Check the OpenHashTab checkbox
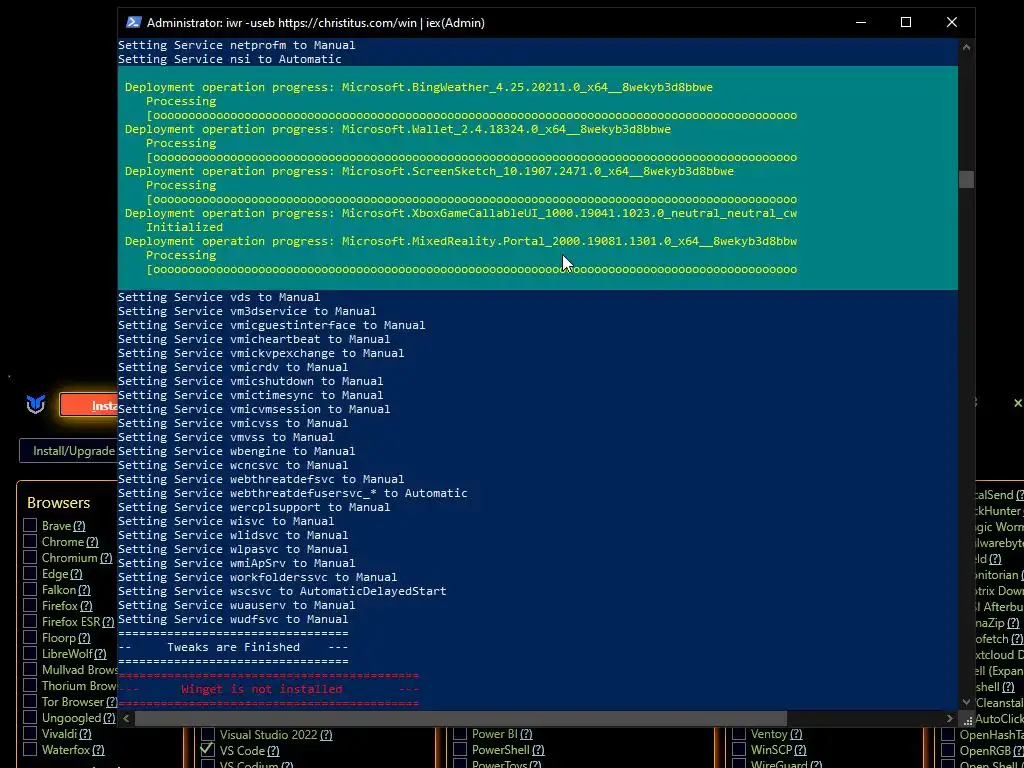1024x768 pixels. pyautogui.click(x=948, y=734)
